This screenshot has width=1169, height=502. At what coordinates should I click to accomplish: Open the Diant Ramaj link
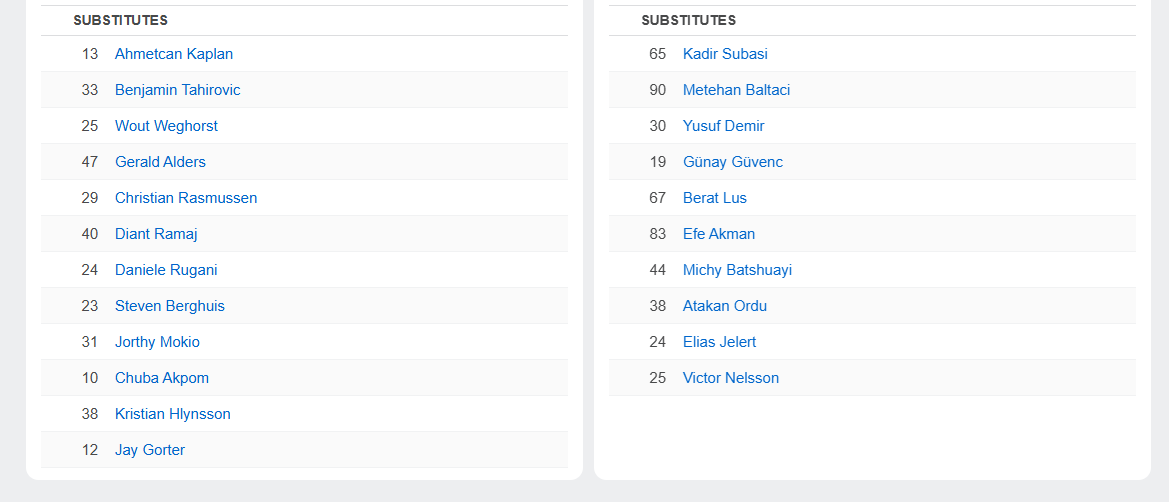click(x=156, y=234)
